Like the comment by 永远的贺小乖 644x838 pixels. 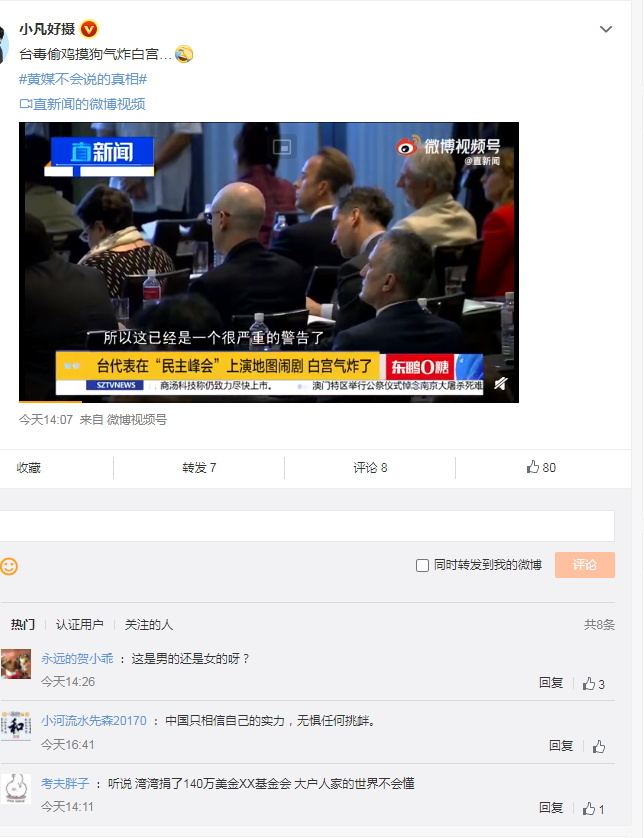[x=594, y=684]
